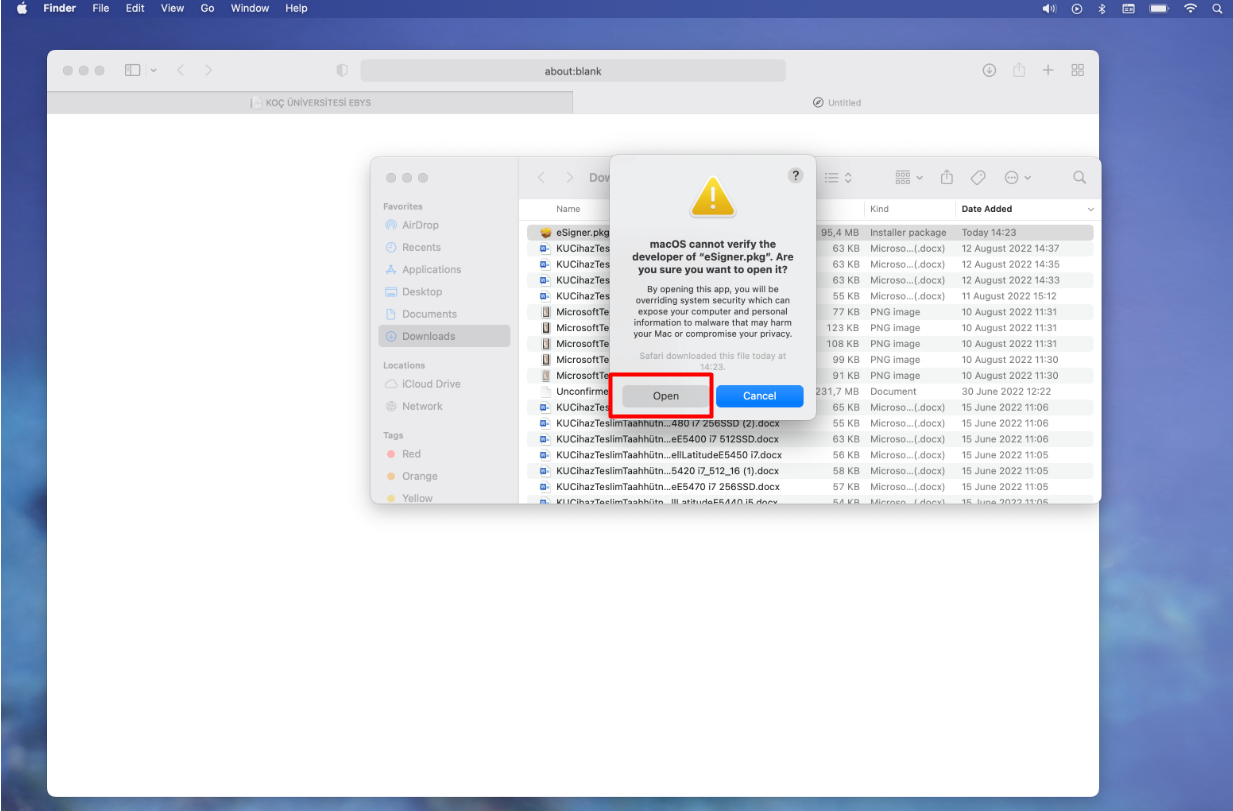Click the about:blank address bar
The height and width of the screenshot is (811, 1233).
point(574,70)
